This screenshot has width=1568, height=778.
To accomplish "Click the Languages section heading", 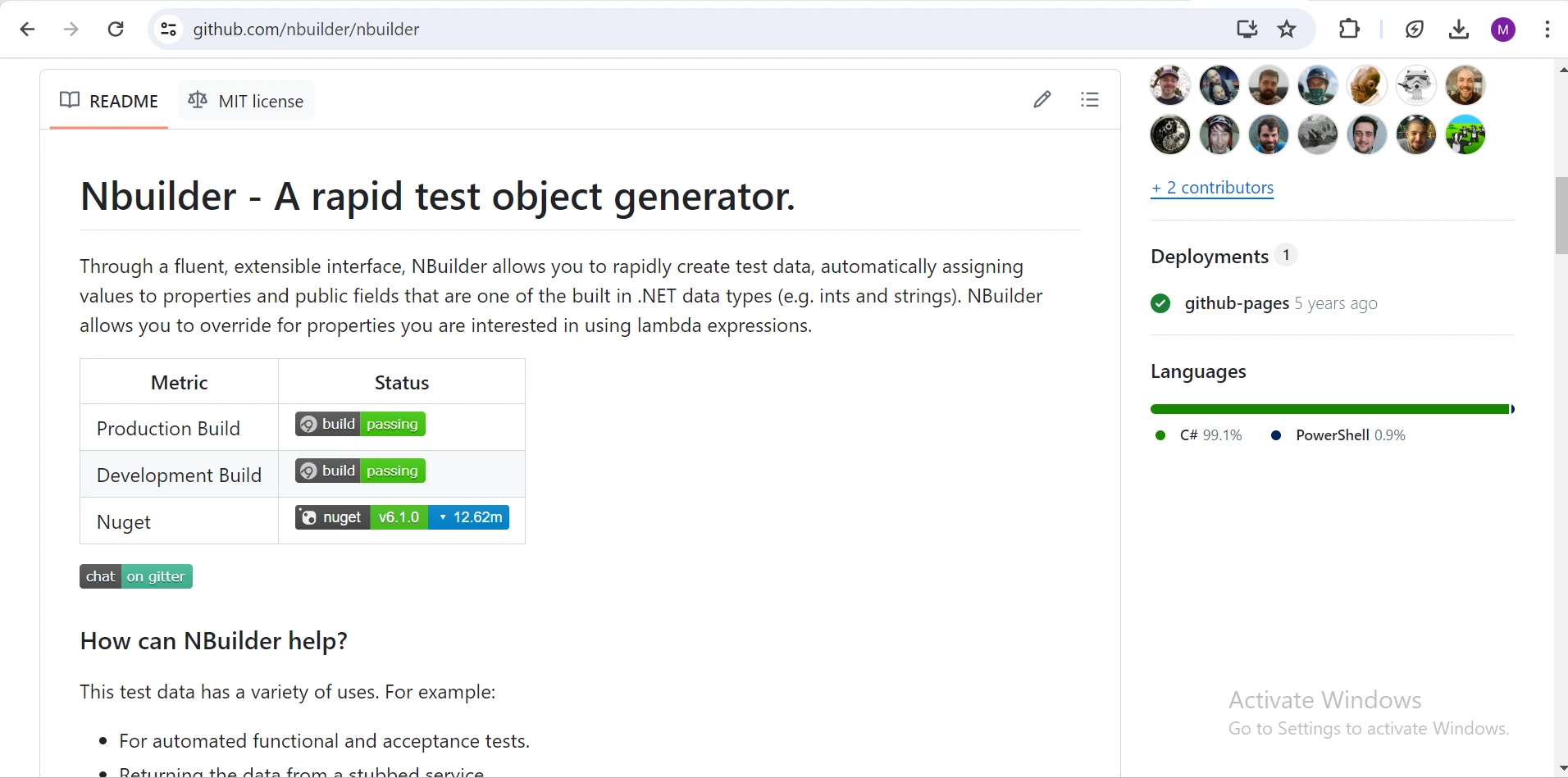I will pos(1198,372).
